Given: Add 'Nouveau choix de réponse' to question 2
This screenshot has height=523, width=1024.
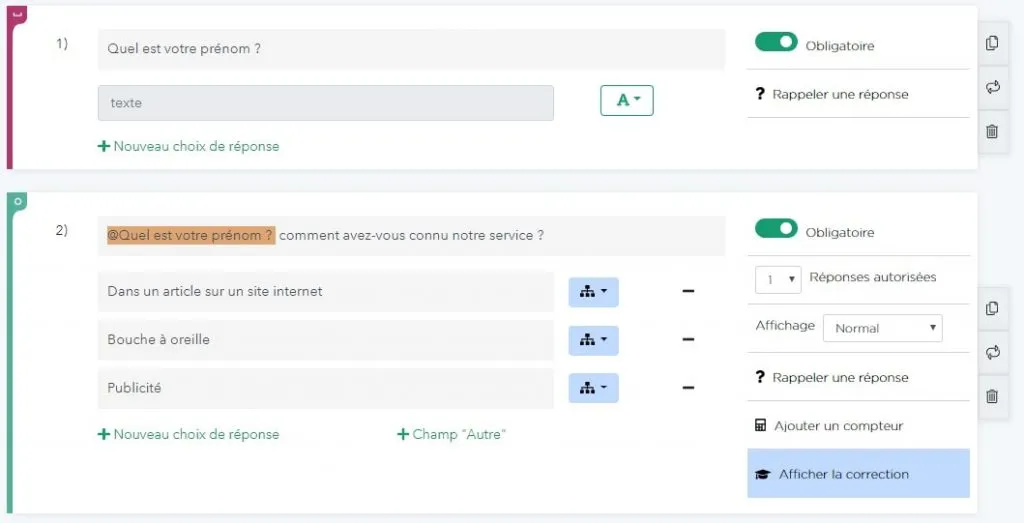Looking at the screenshot, I should coord(188,435).
